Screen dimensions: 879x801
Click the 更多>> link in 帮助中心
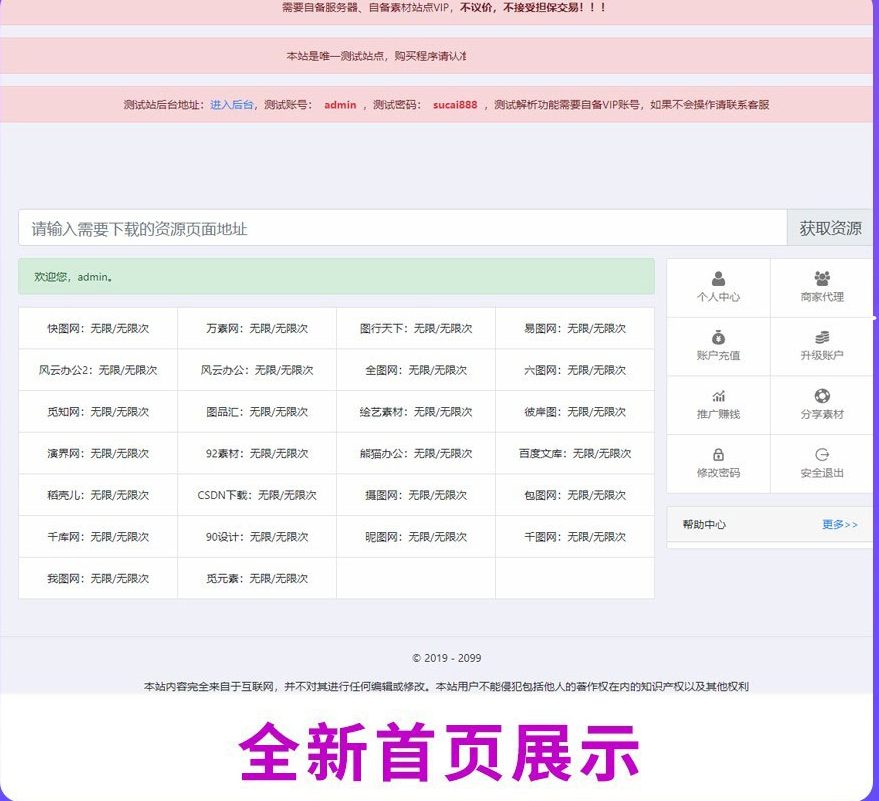coord(839,525)
